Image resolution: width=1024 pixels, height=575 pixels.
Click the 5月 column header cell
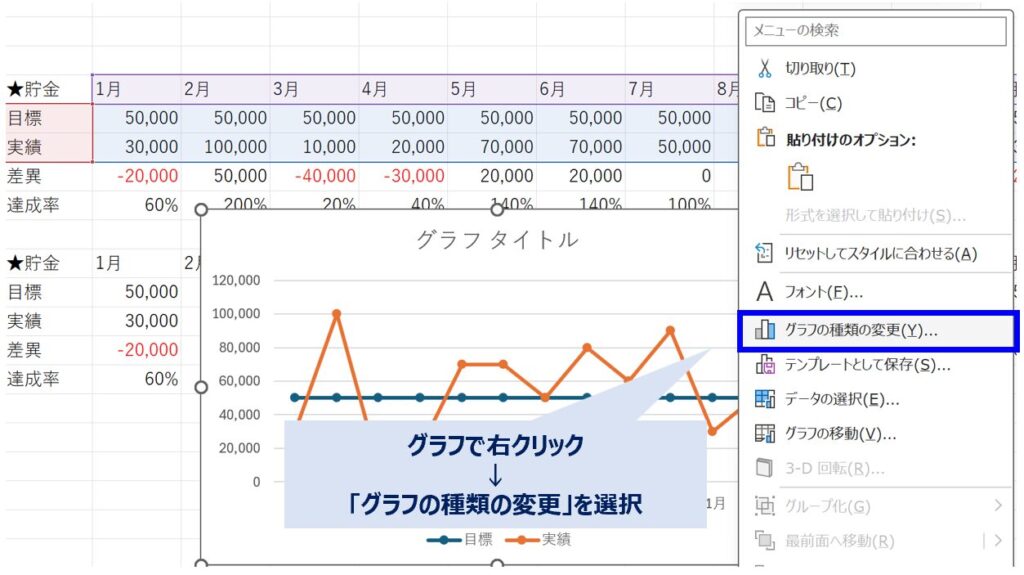(x=492, y=89)
